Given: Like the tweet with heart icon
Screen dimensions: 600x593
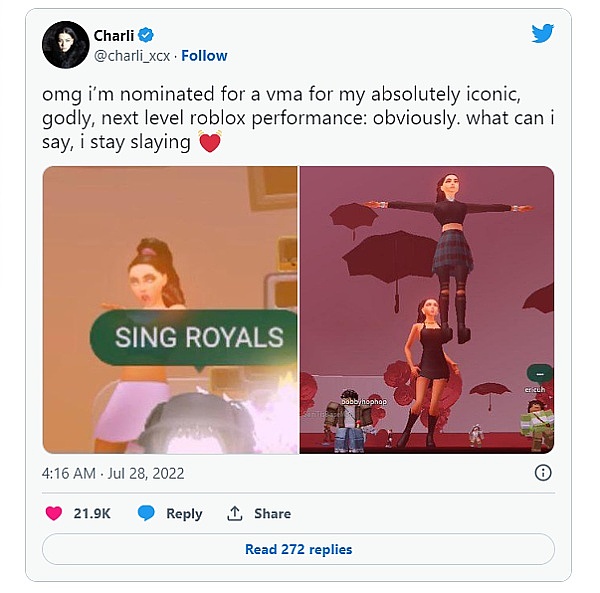Looking at the screenshot, I should coord(54,513).
